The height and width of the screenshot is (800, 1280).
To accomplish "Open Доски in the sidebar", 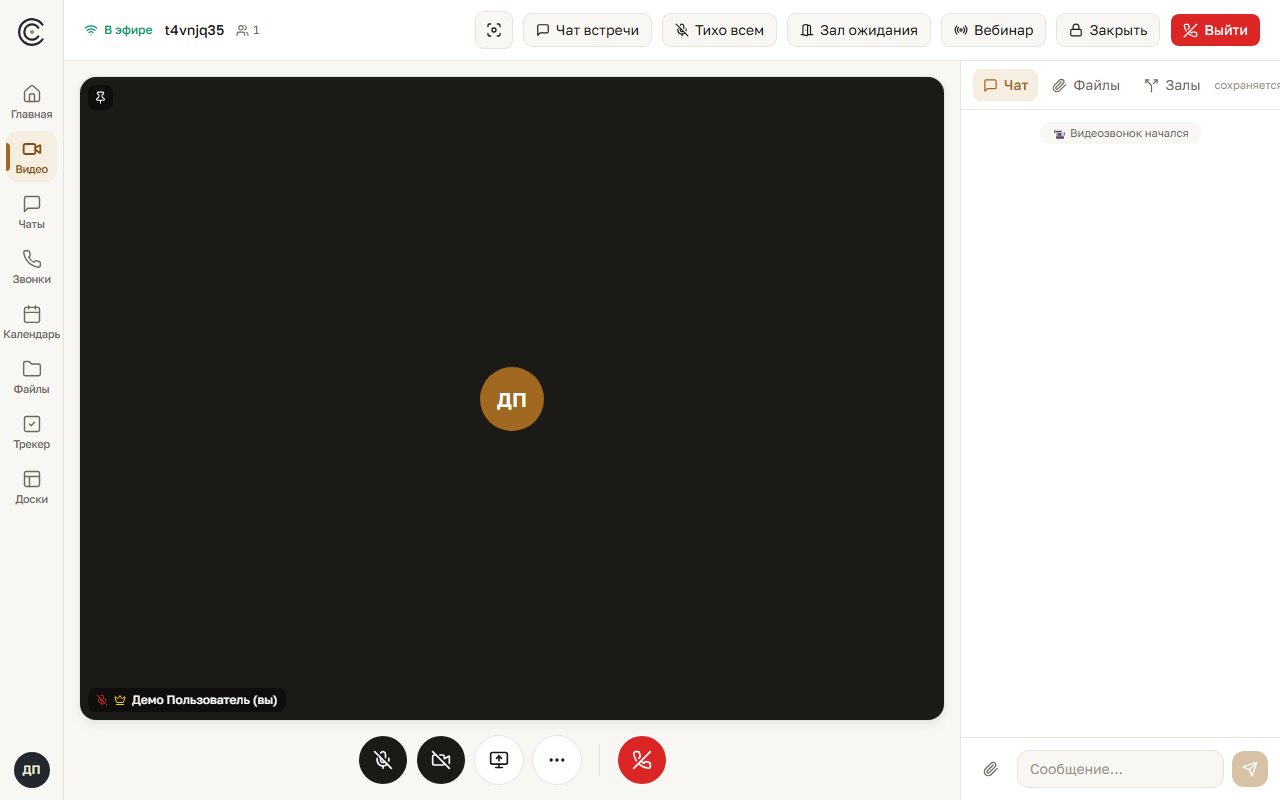I will click(32, 487).
